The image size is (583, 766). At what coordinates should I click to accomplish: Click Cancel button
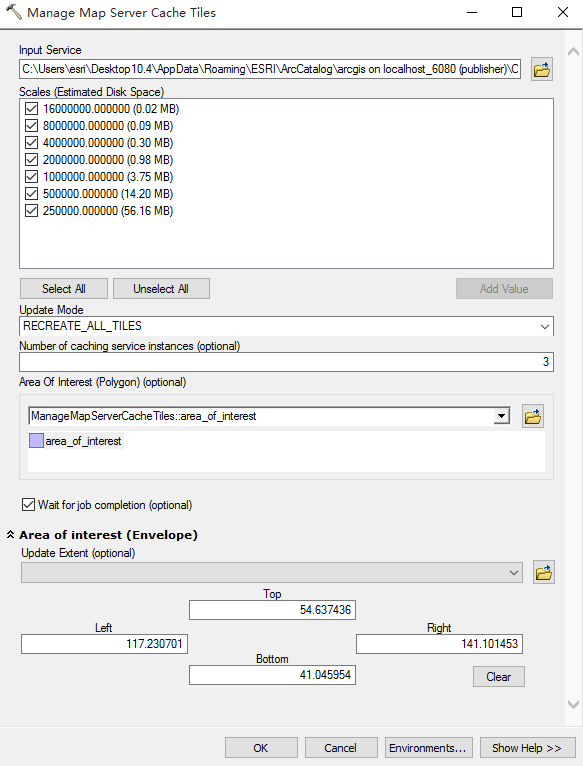tap(341, 748)
